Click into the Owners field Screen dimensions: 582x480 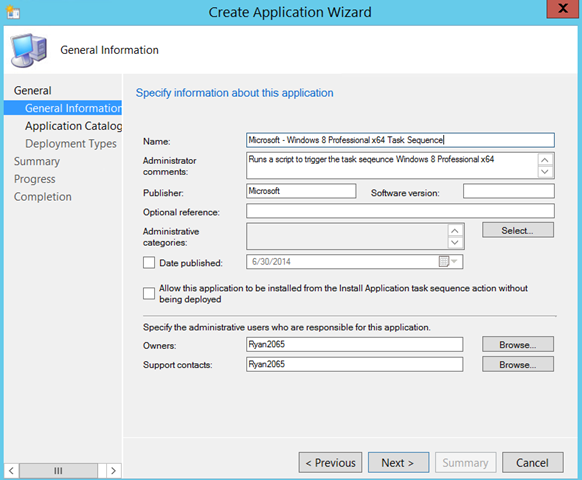[354, 345]
